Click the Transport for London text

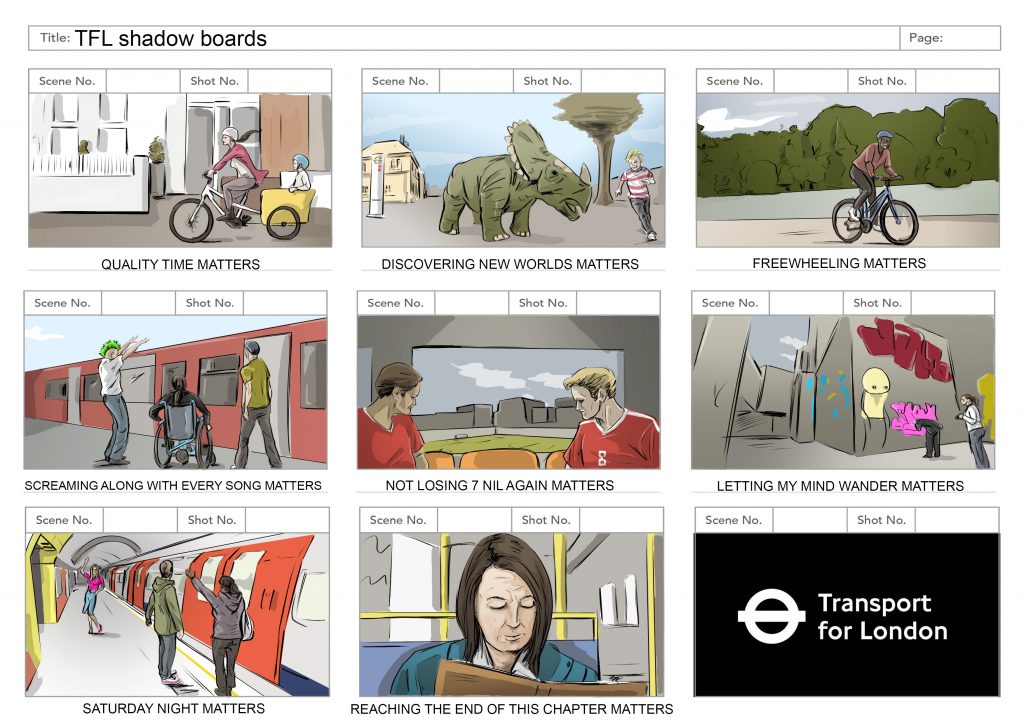pos(882,617)
